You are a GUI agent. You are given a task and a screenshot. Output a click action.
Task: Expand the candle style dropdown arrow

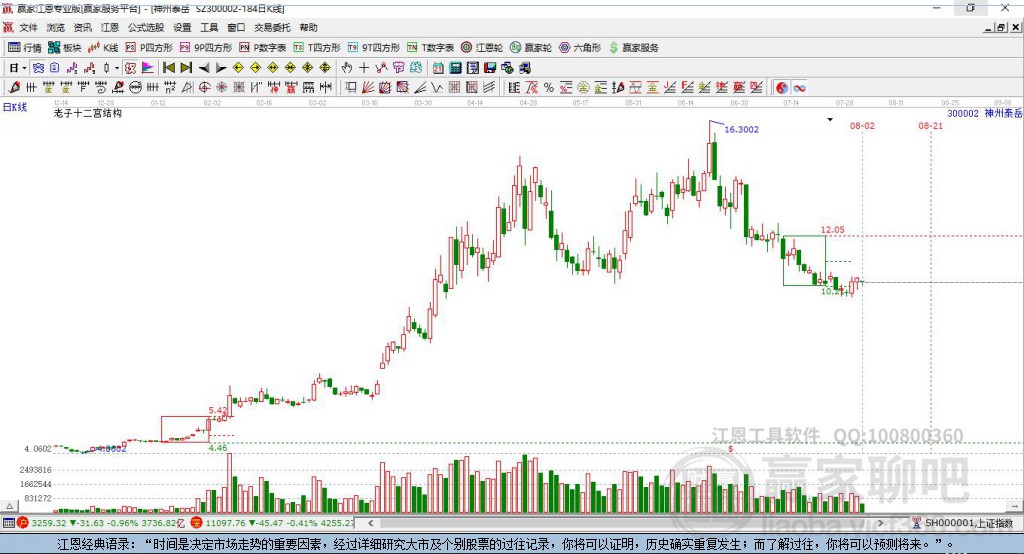[x=117, y=68]
